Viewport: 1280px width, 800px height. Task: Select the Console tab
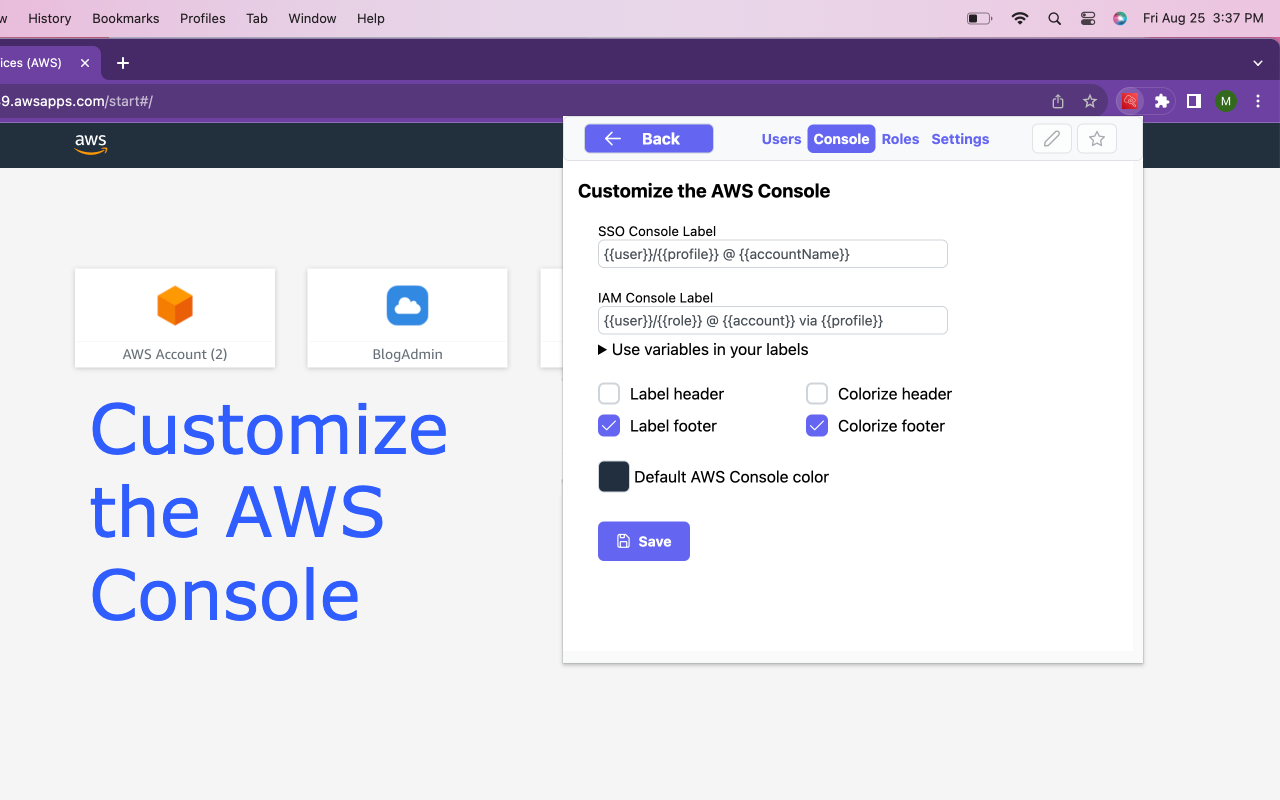[841, 139]
